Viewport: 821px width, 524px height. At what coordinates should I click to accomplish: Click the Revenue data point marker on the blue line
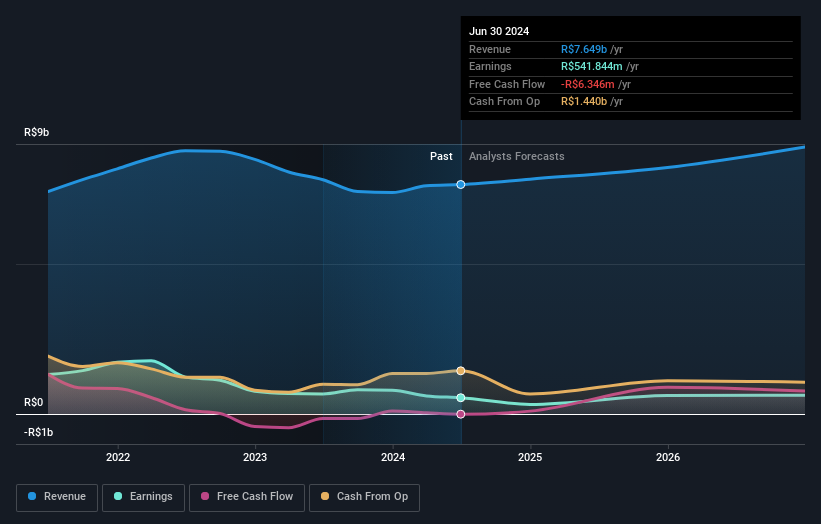point(461,184)
